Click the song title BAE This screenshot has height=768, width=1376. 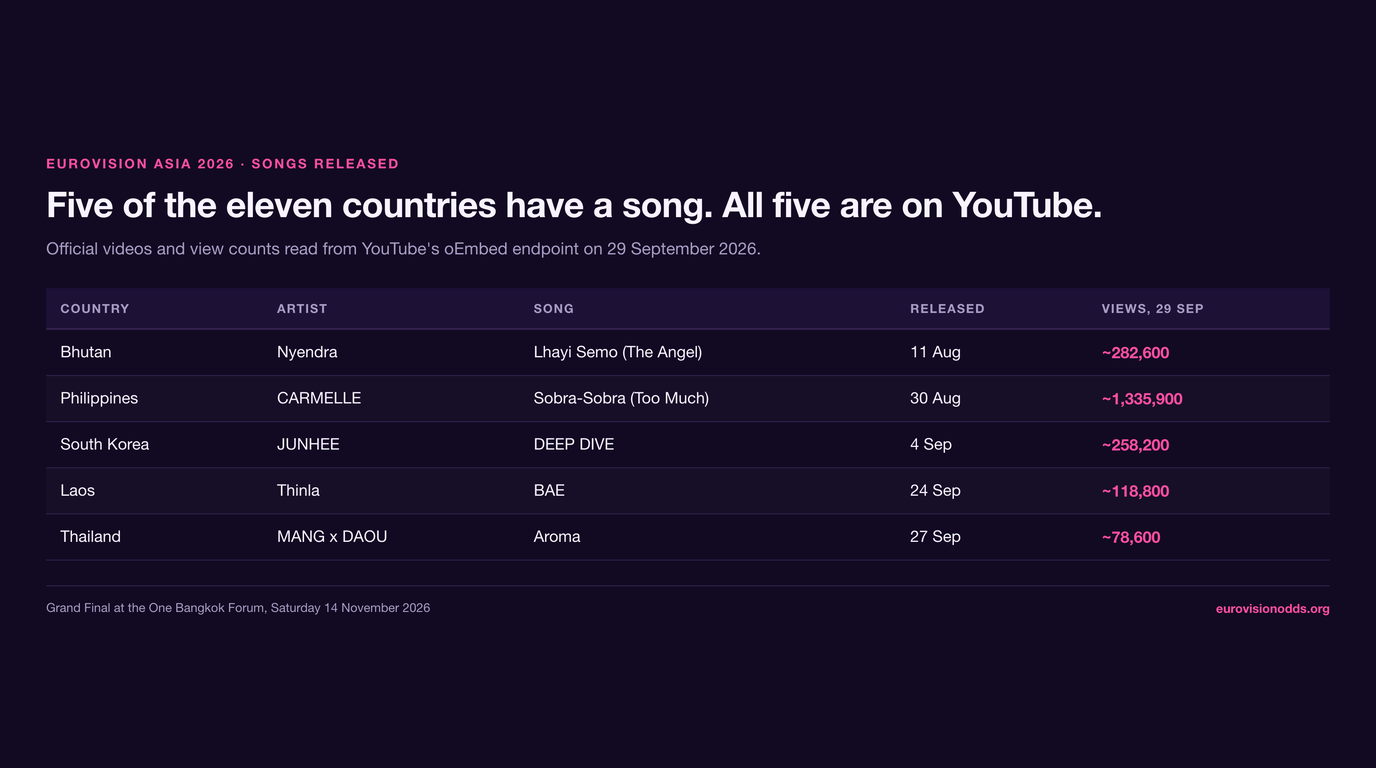549,490
